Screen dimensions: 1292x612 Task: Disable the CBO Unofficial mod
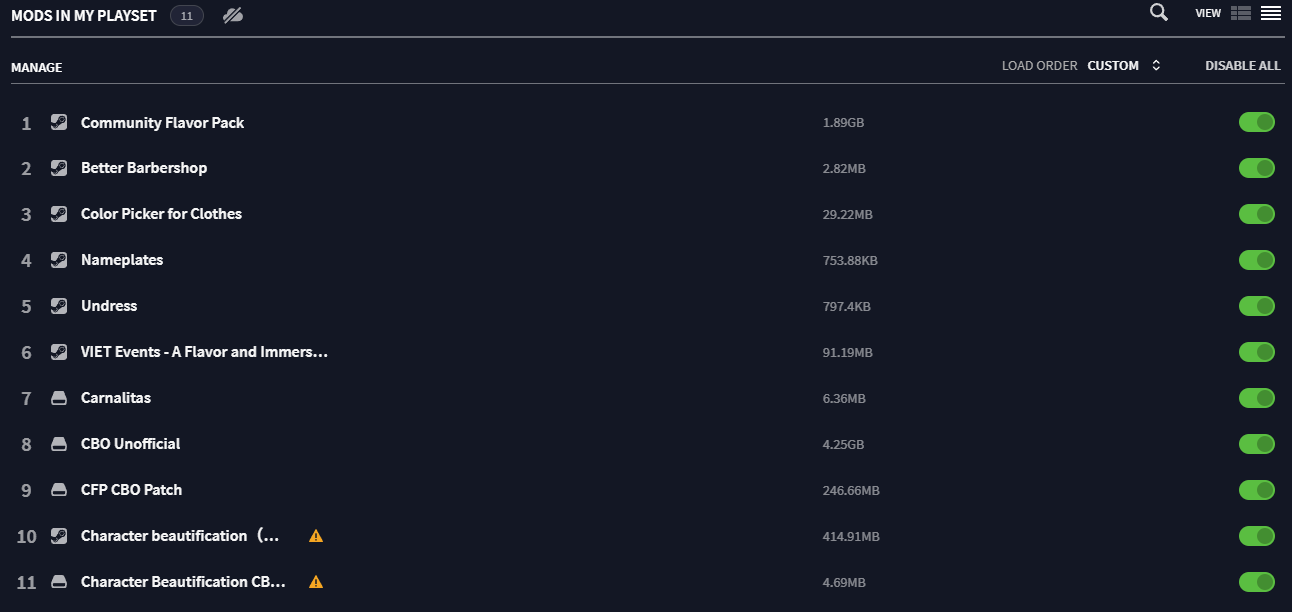pos(1257,444)
